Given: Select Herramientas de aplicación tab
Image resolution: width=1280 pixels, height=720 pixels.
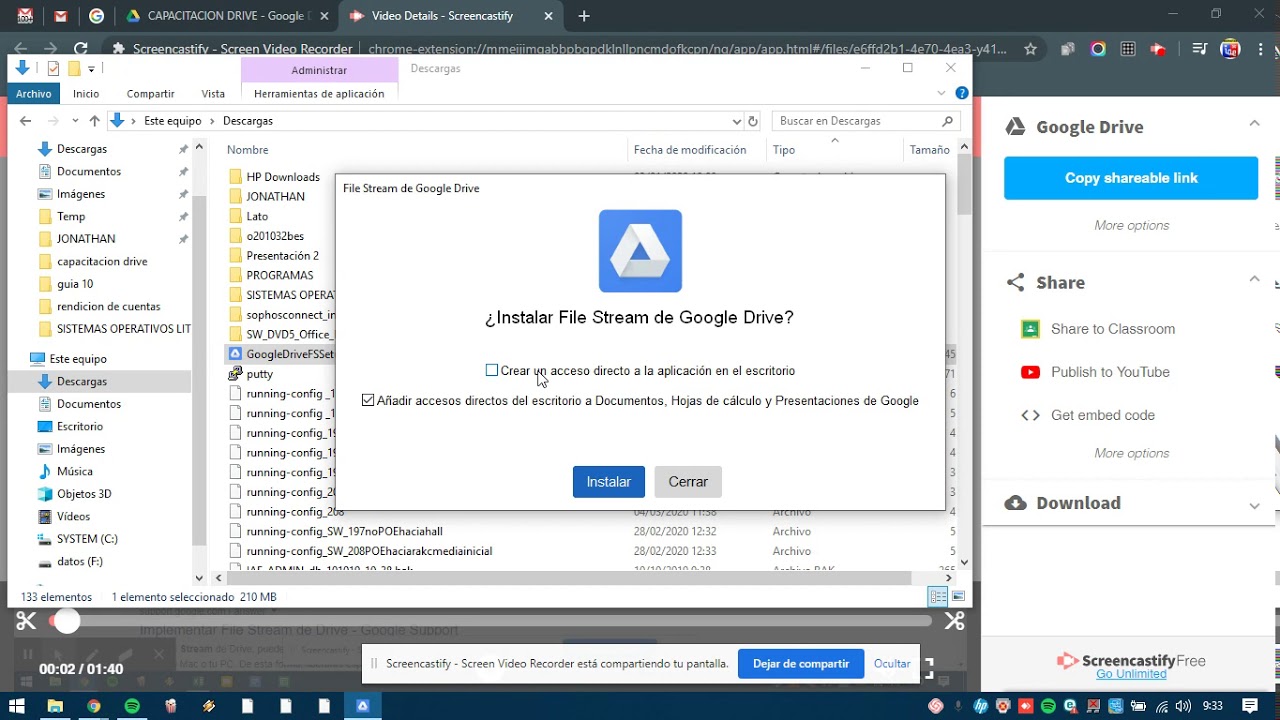Looking at the screenshot, I should pos(319,94).
